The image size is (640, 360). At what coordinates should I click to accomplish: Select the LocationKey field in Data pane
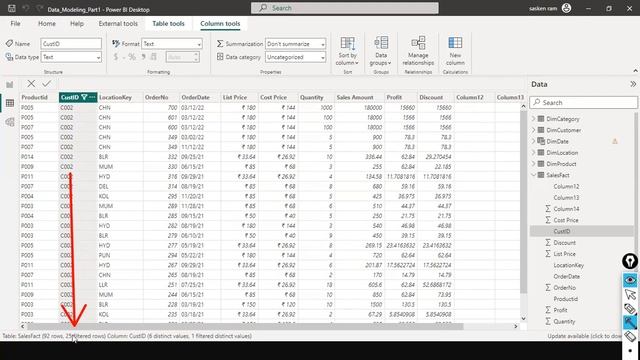(x=569, y=265)
